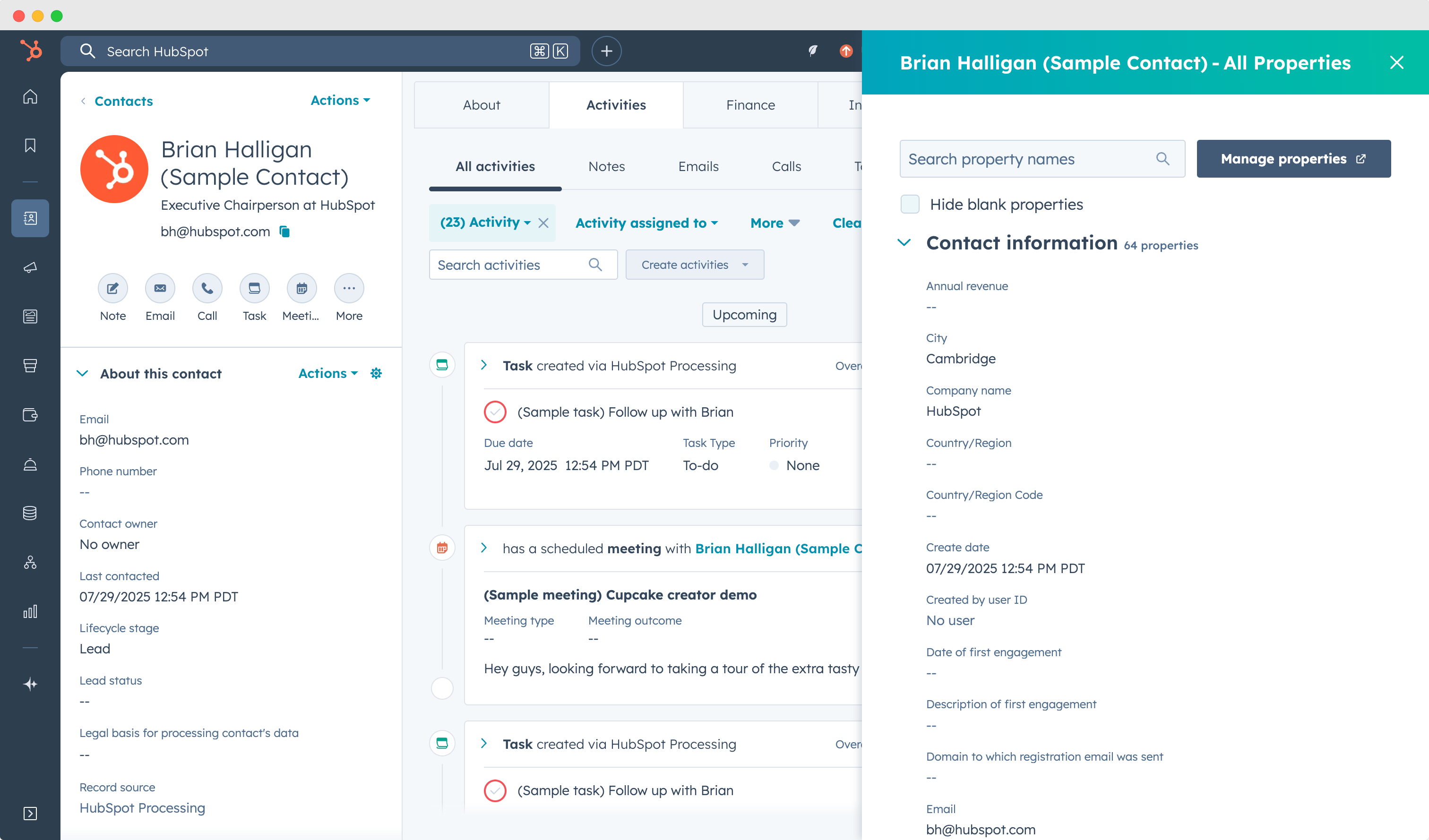Create a Note for the contact
1429x840 pixels.
point(113,289)
